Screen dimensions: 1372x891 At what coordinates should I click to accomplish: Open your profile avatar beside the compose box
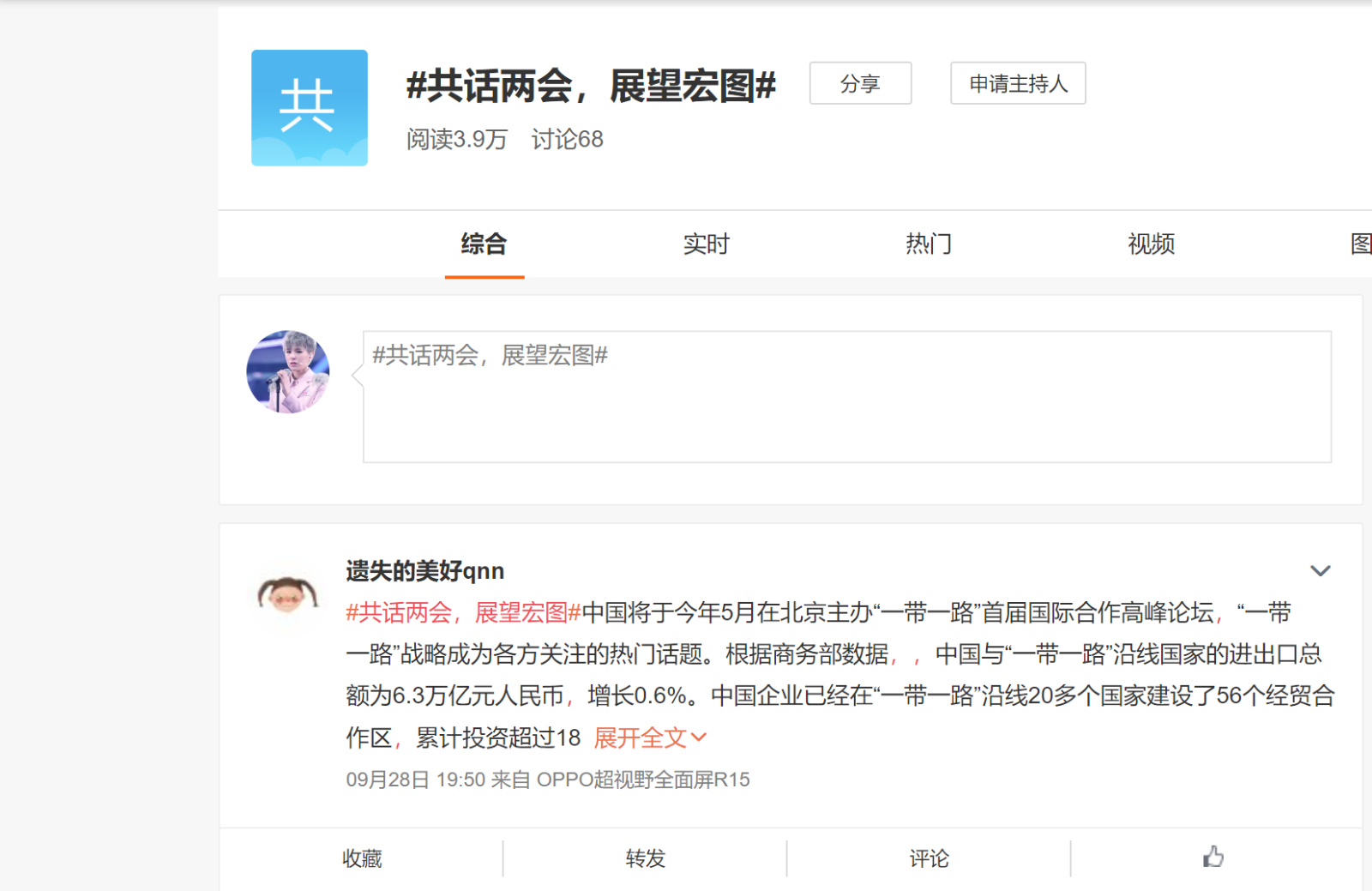coord(288,372)
